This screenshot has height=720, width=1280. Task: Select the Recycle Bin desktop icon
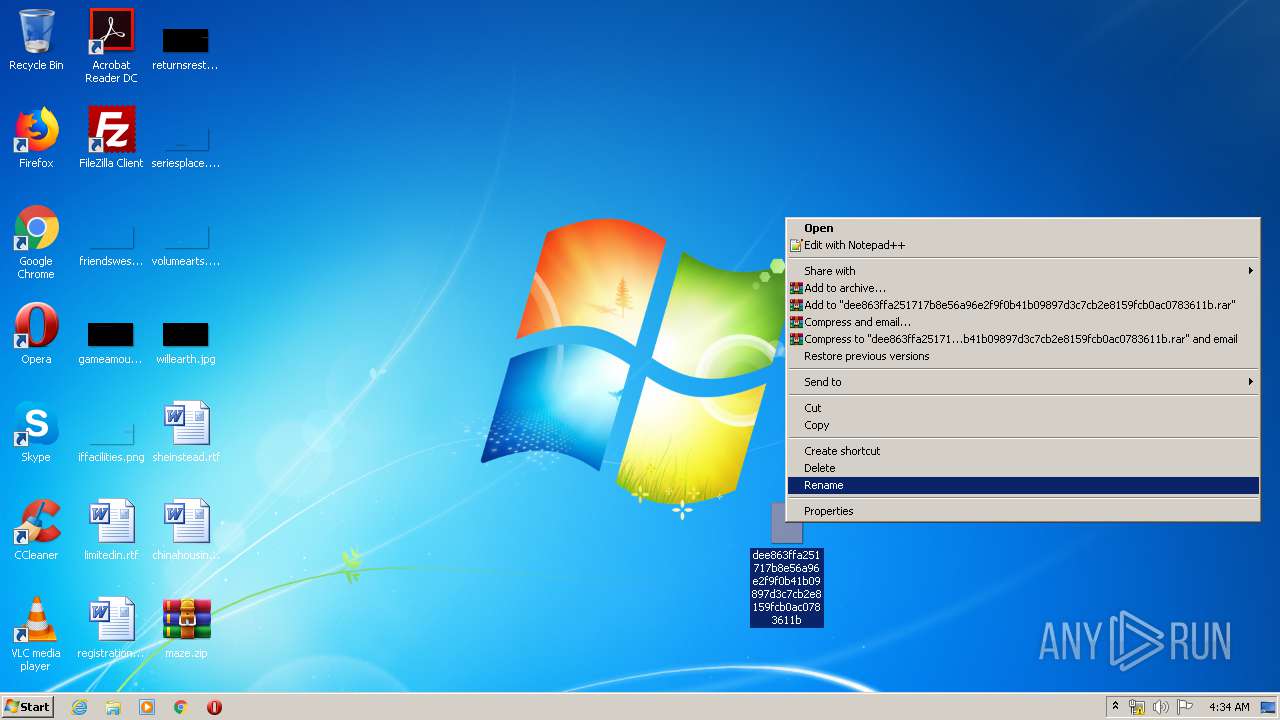pyautogui.click(x=36, y=40)
